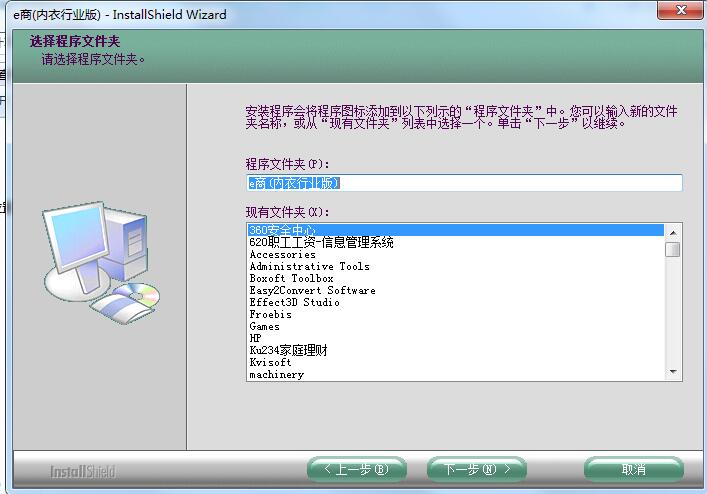
Task: Pick Froebis folder from list
Action: click(x=455, y=315)
